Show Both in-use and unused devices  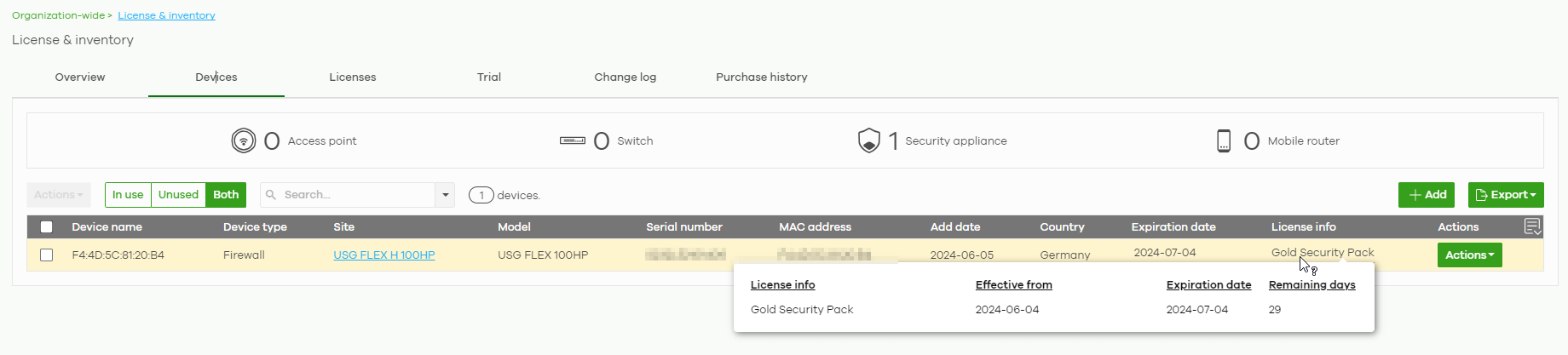(x=226, y=195)
